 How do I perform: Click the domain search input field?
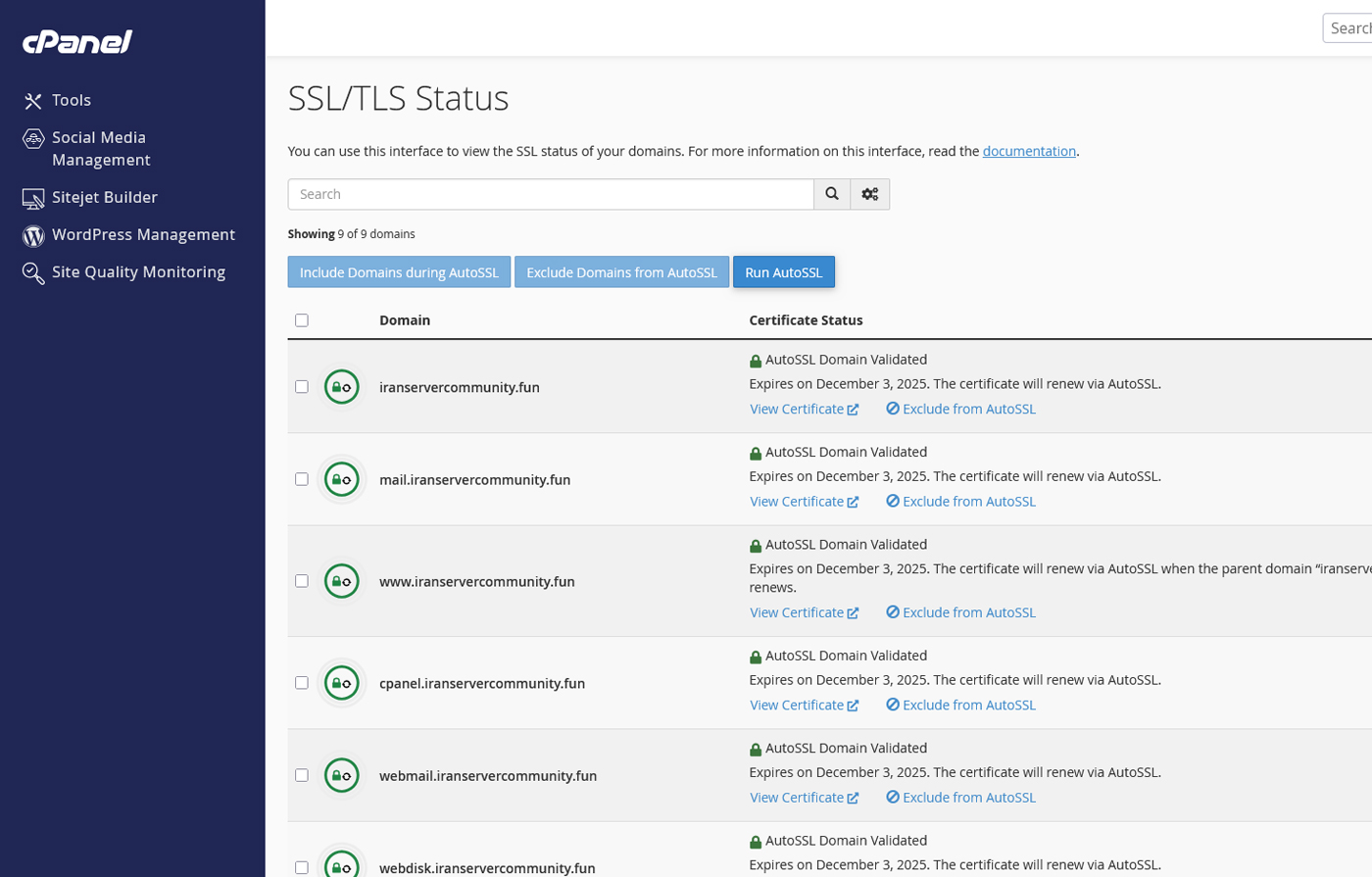[x=550, y=194]
